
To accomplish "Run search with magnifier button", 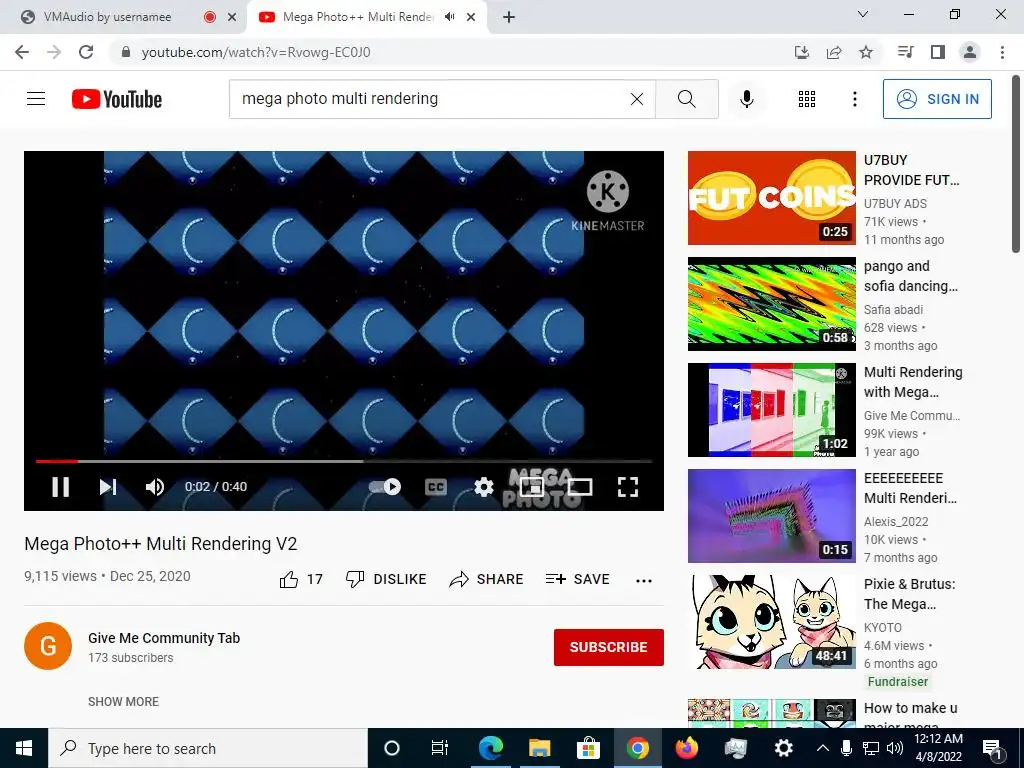I will 686,99.
